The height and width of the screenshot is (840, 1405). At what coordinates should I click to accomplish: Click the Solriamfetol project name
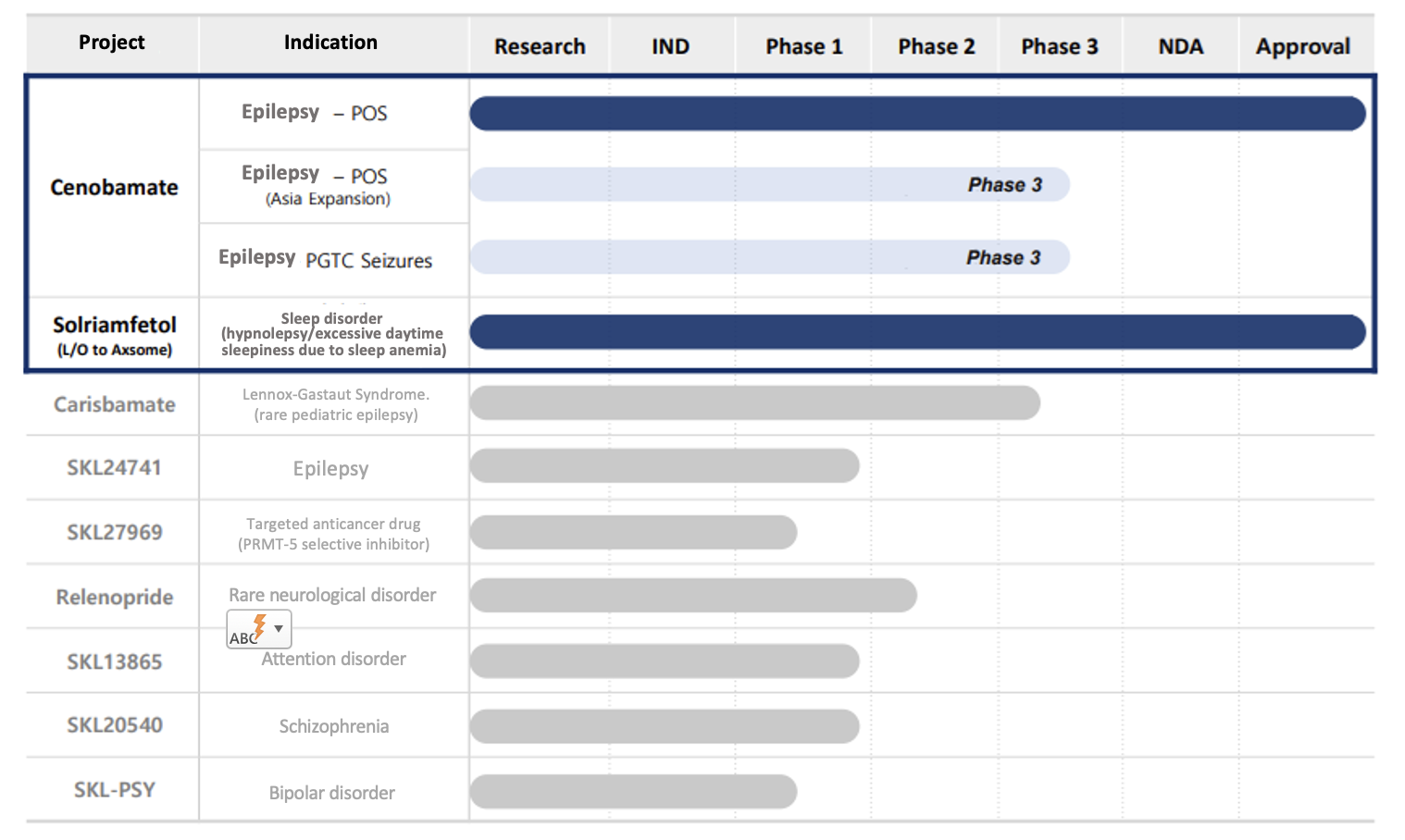tap(115, 325)
